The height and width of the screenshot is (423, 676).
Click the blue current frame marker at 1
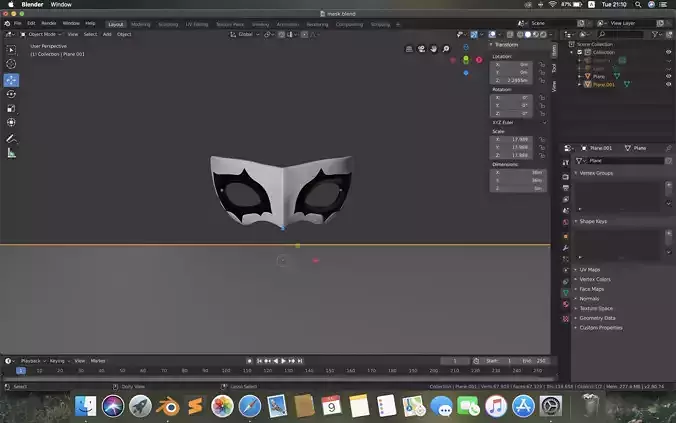[x=21, y=371]
